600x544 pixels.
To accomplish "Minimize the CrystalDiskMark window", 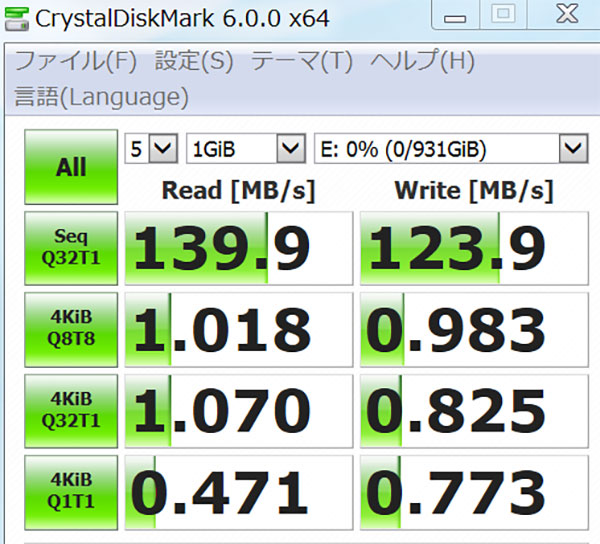I will pyautogui.click(x=455, y=15).
